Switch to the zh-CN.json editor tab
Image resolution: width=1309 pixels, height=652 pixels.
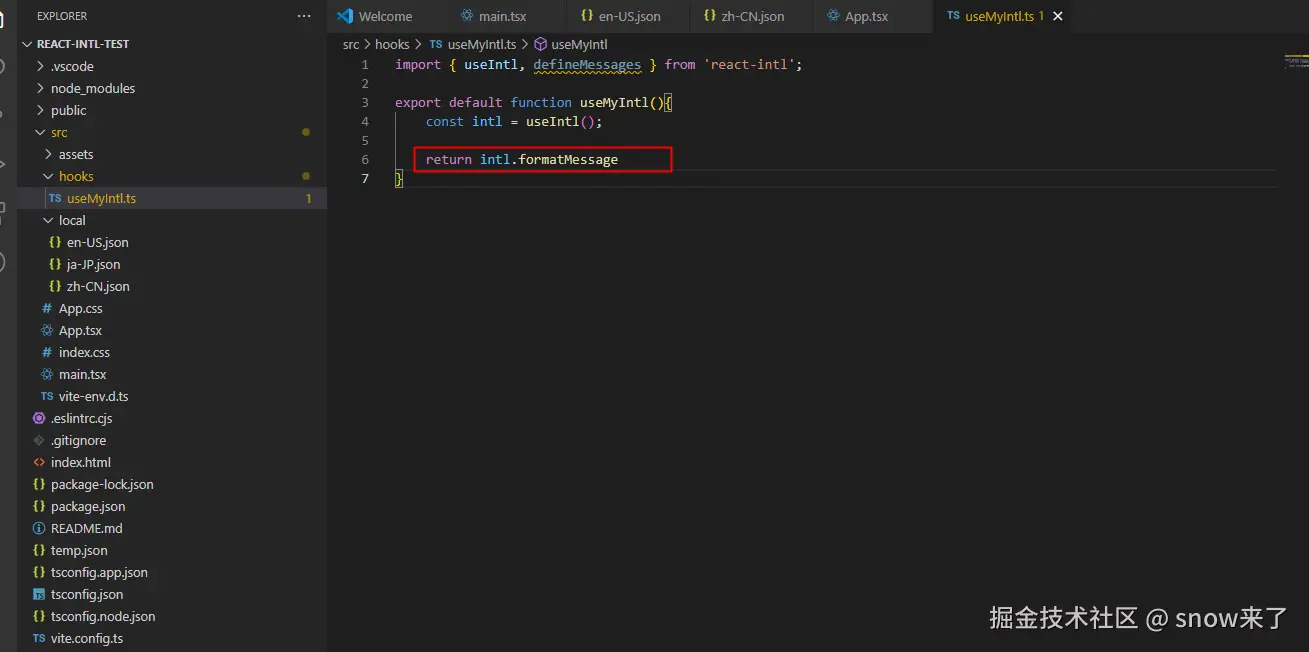pos(753,16)
